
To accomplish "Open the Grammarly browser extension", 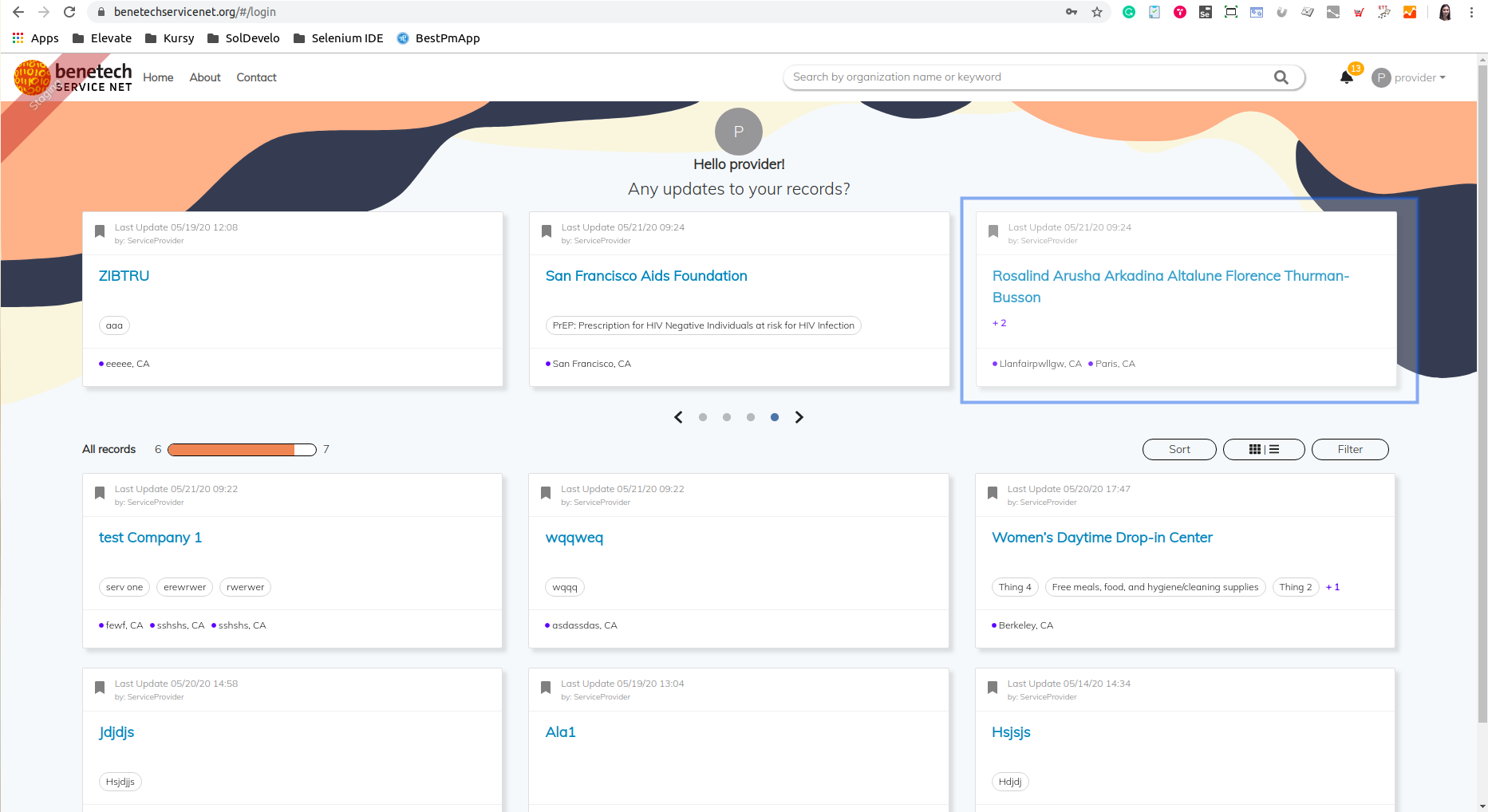I will (x=1129, y=13).
